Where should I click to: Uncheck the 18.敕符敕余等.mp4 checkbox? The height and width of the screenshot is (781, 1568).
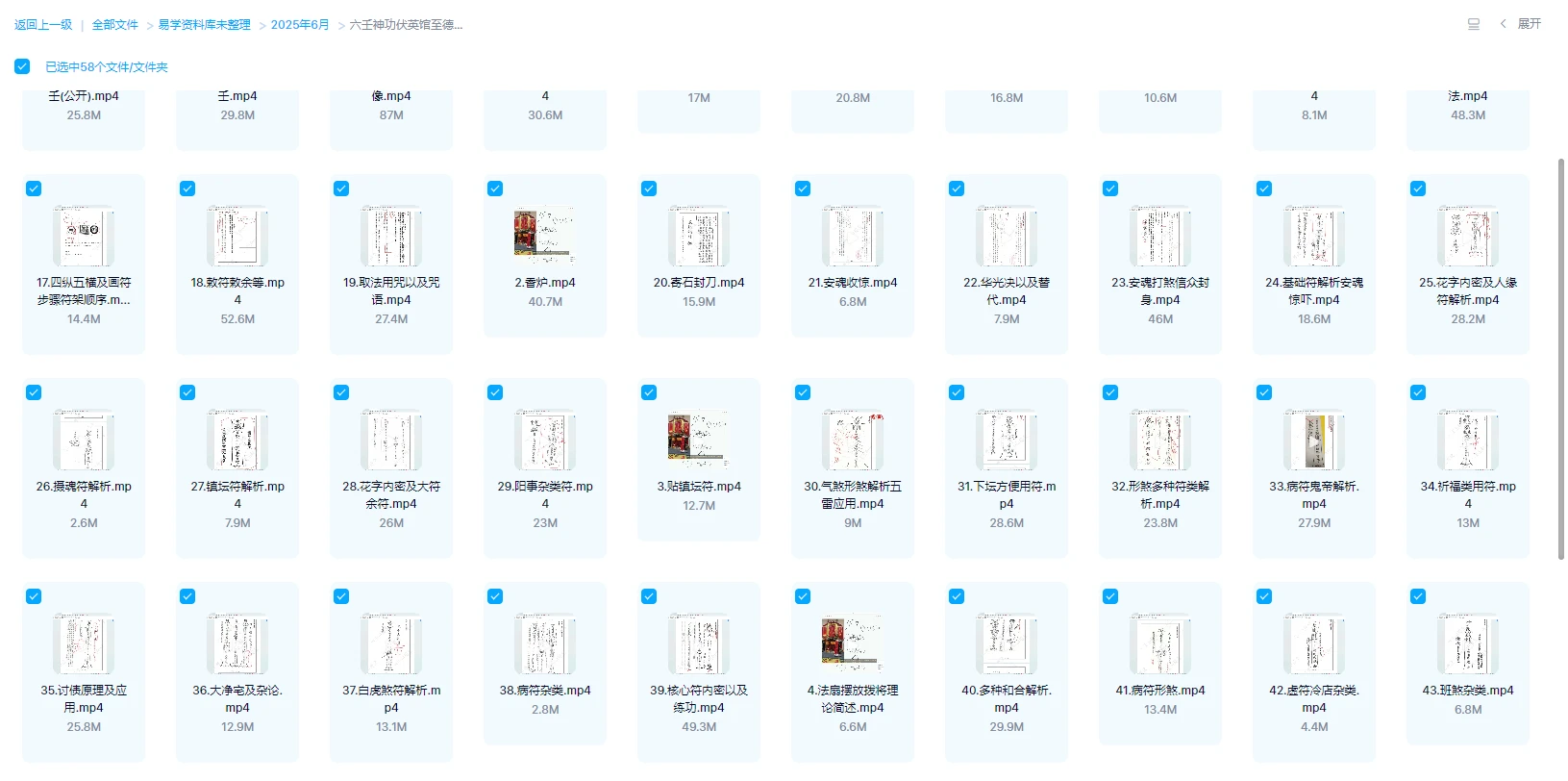(x=187, y=189)
